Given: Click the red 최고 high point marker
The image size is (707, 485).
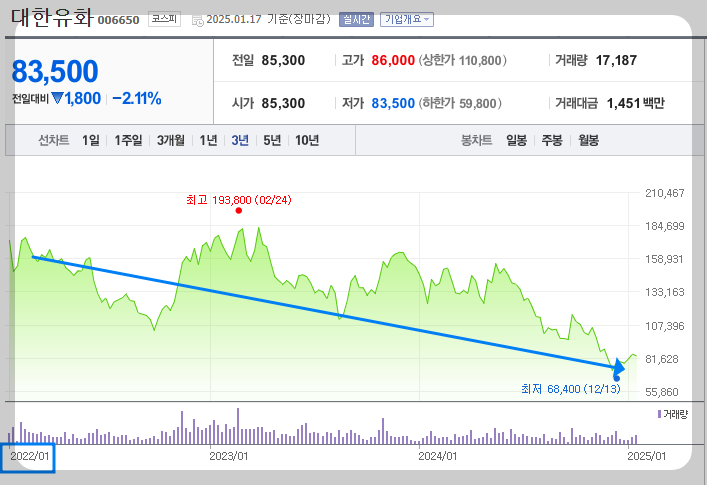Looking at the screenshot, I should coord(239,210).
